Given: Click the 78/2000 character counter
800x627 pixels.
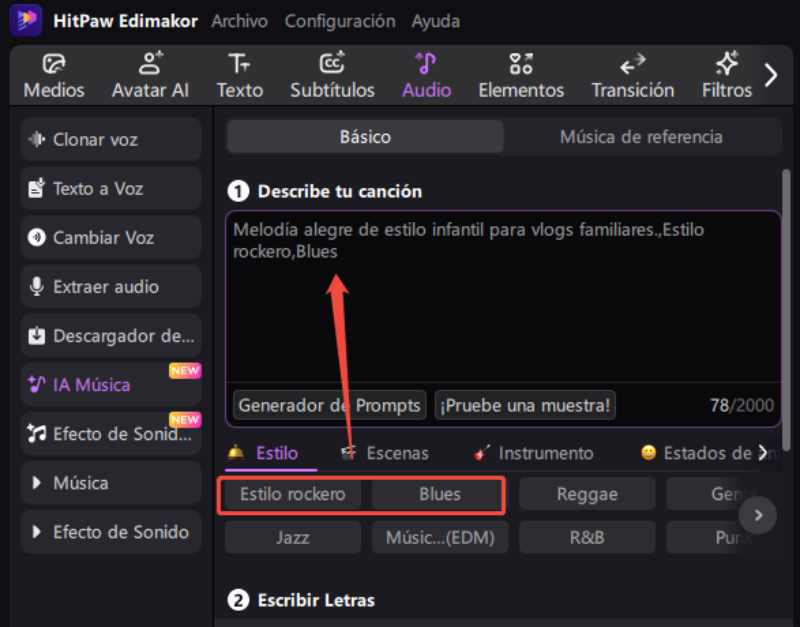Looking at the screenshot, I should pos(742,405).
